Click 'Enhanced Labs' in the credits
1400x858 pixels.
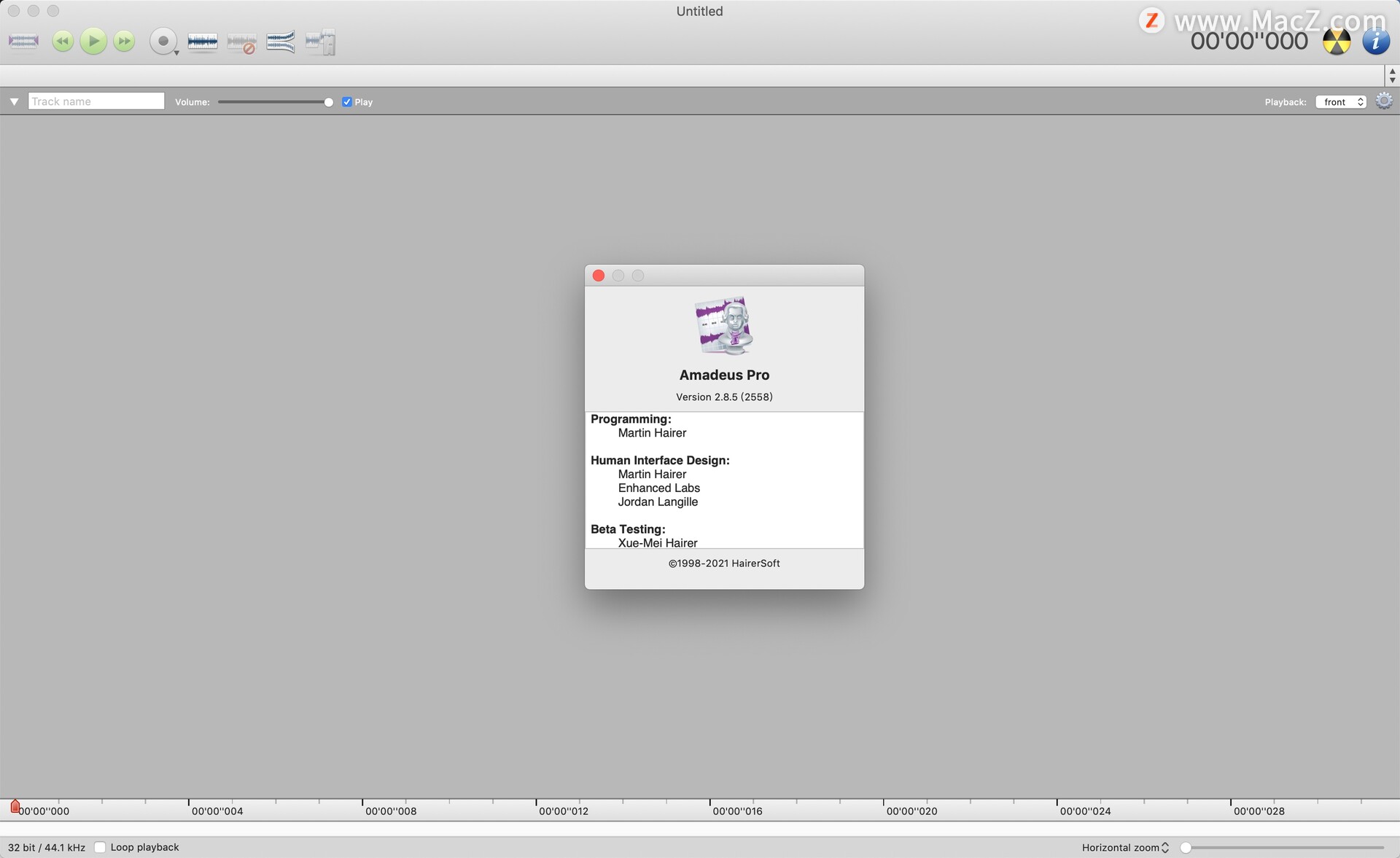click(659, 488)
